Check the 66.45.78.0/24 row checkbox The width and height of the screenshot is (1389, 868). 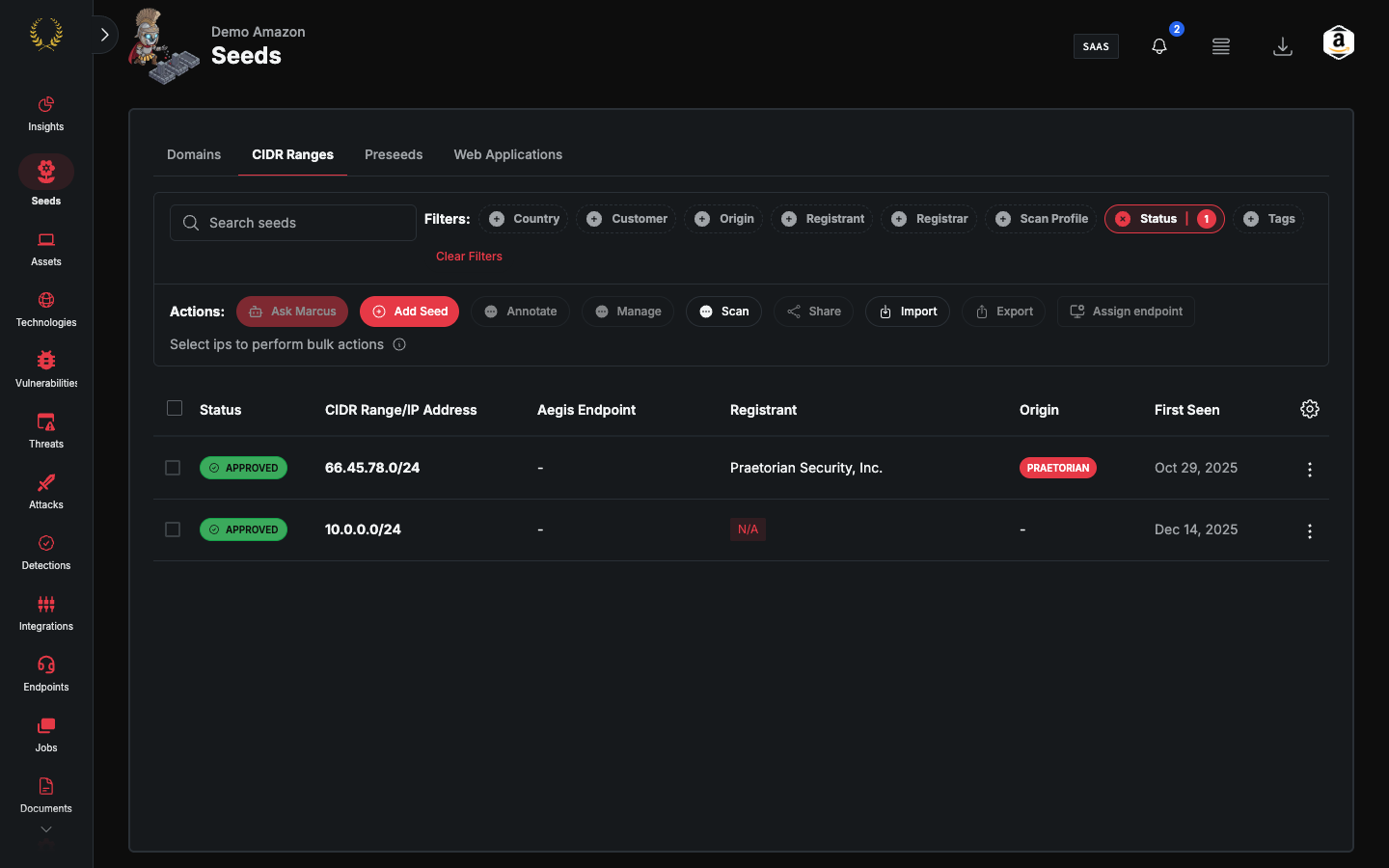pos(173,468)
